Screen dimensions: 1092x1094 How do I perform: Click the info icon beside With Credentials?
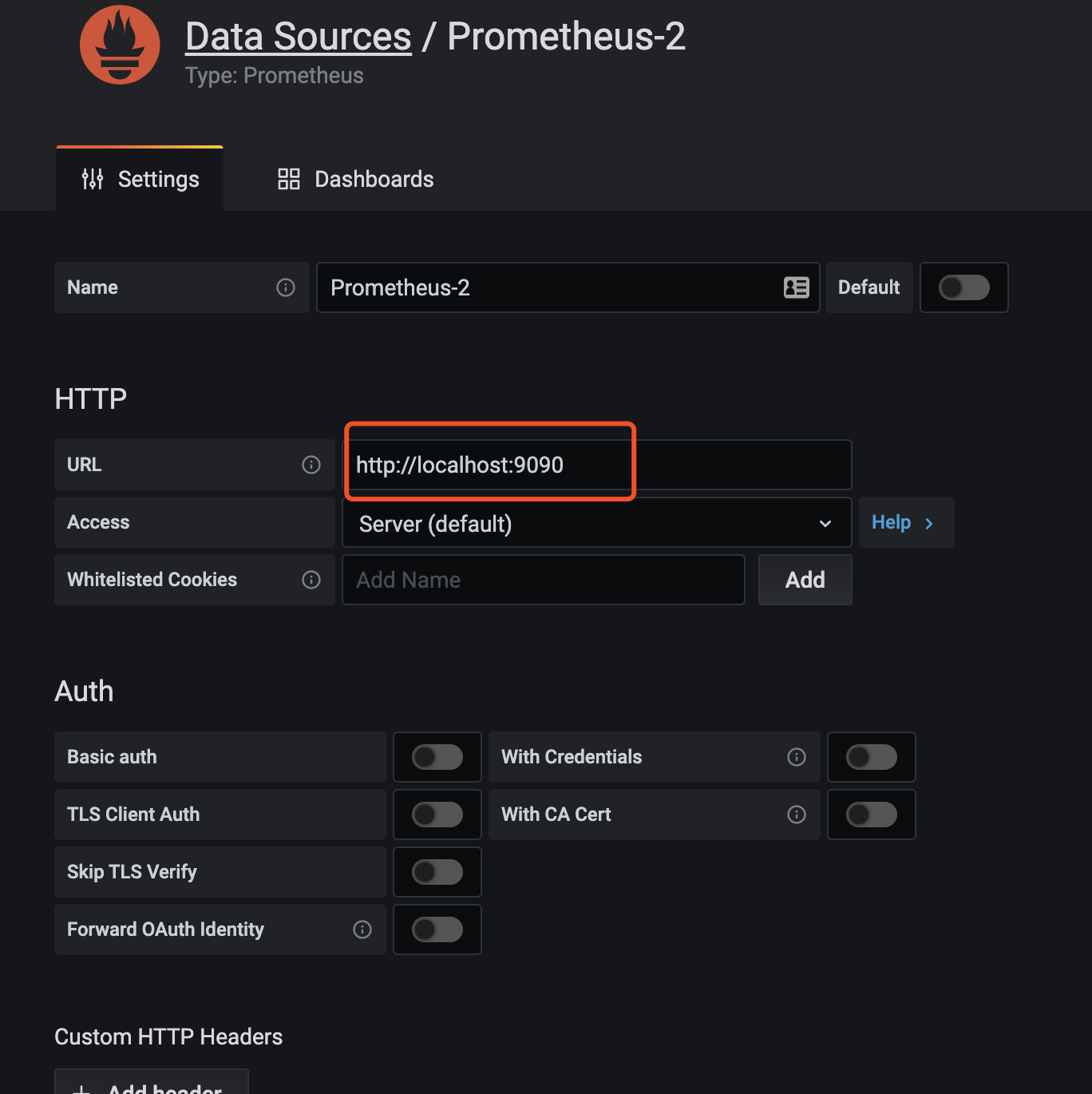[x=797, y=757]
